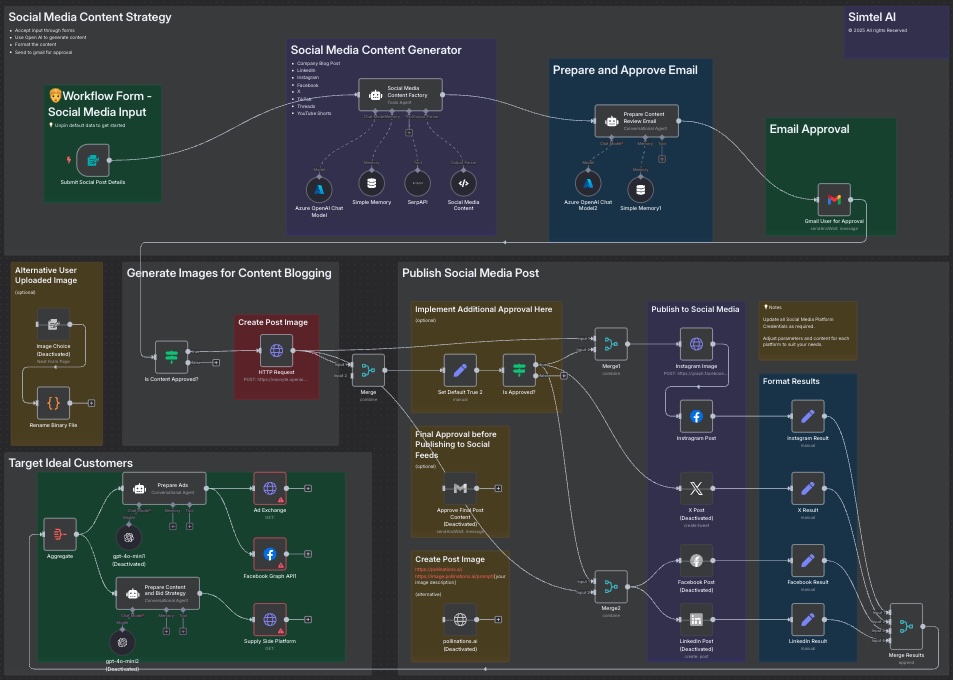
Task: Select the Format Results heading
Action: pyautogui.click(x=791, y=381)
